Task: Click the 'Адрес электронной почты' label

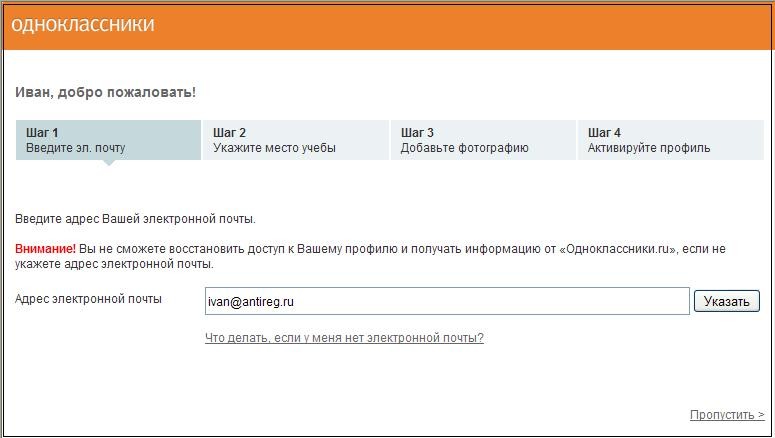Action: coord(88,299)
